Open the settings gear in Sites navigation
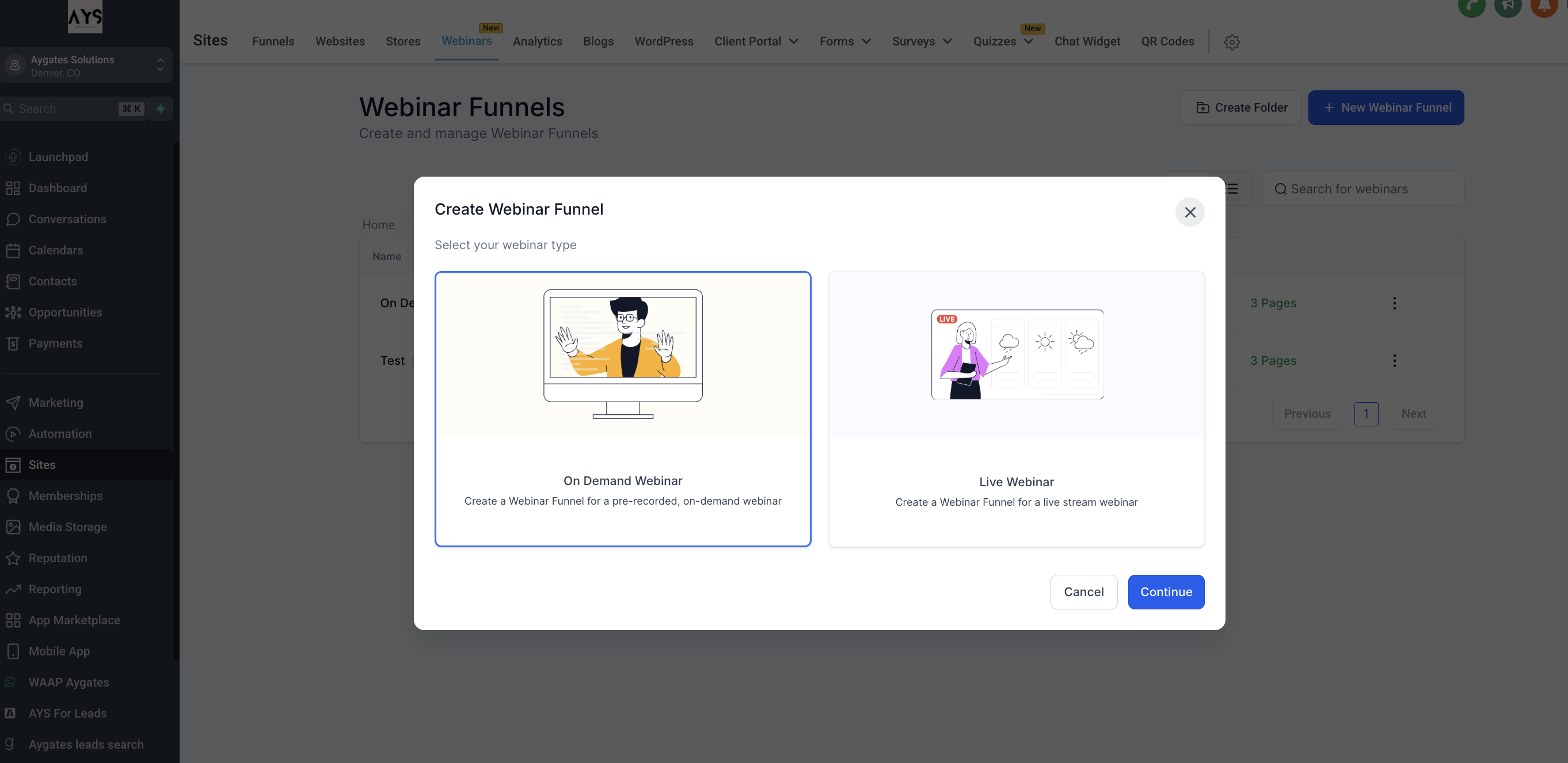 point(1232,42)
